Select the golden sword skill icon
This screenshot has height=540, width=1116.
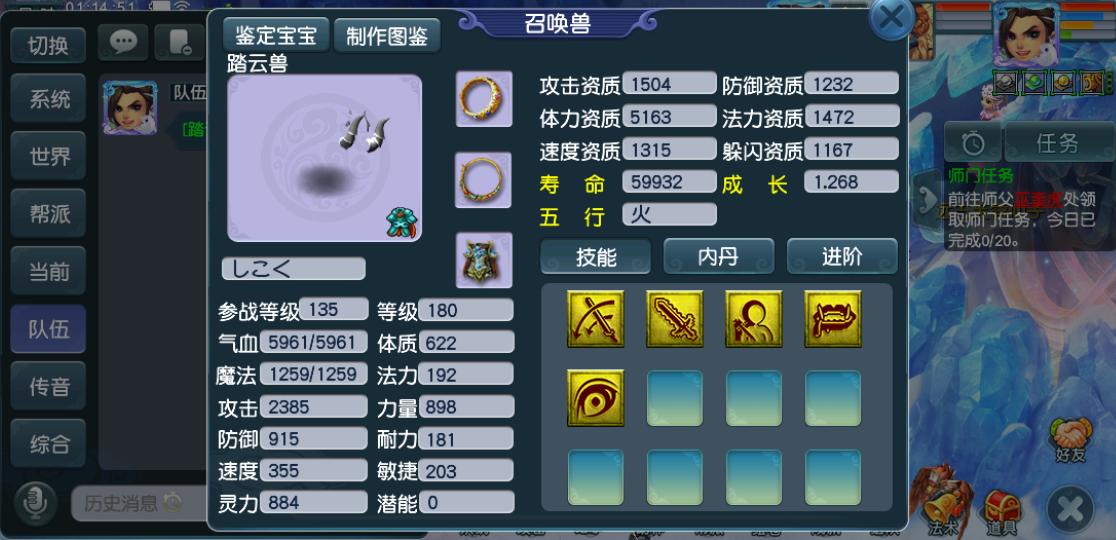click(x=674, y=319)
